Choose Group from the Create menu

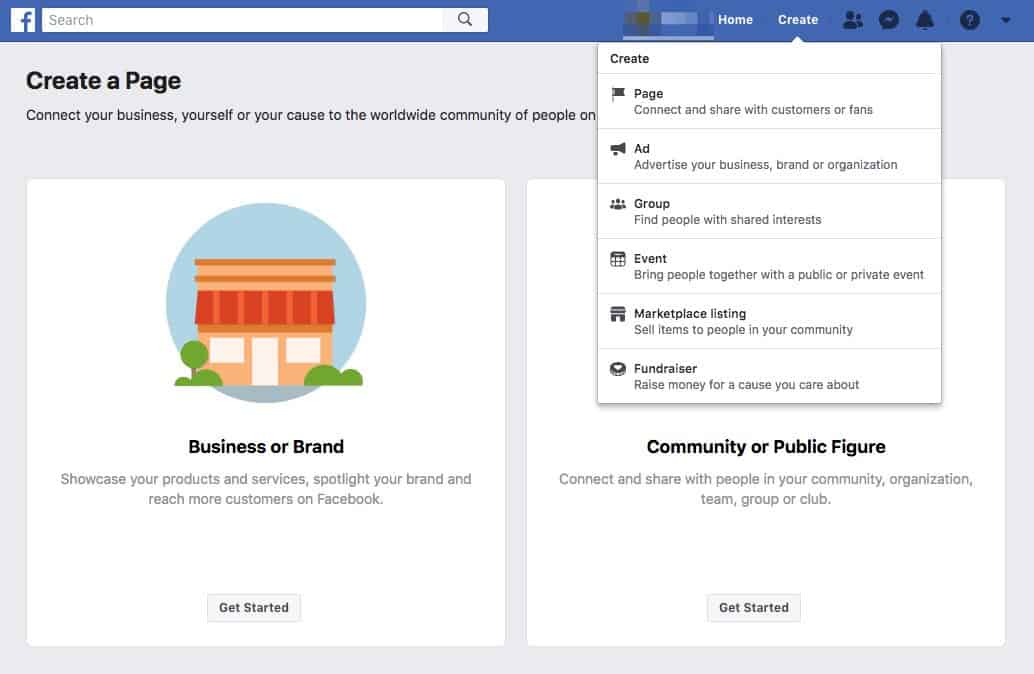(x=652, y=203)
